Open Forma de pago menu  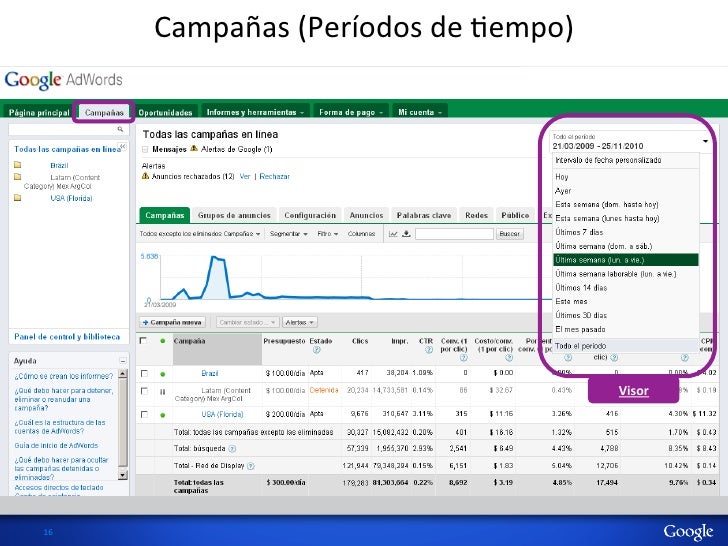point(351,112)
